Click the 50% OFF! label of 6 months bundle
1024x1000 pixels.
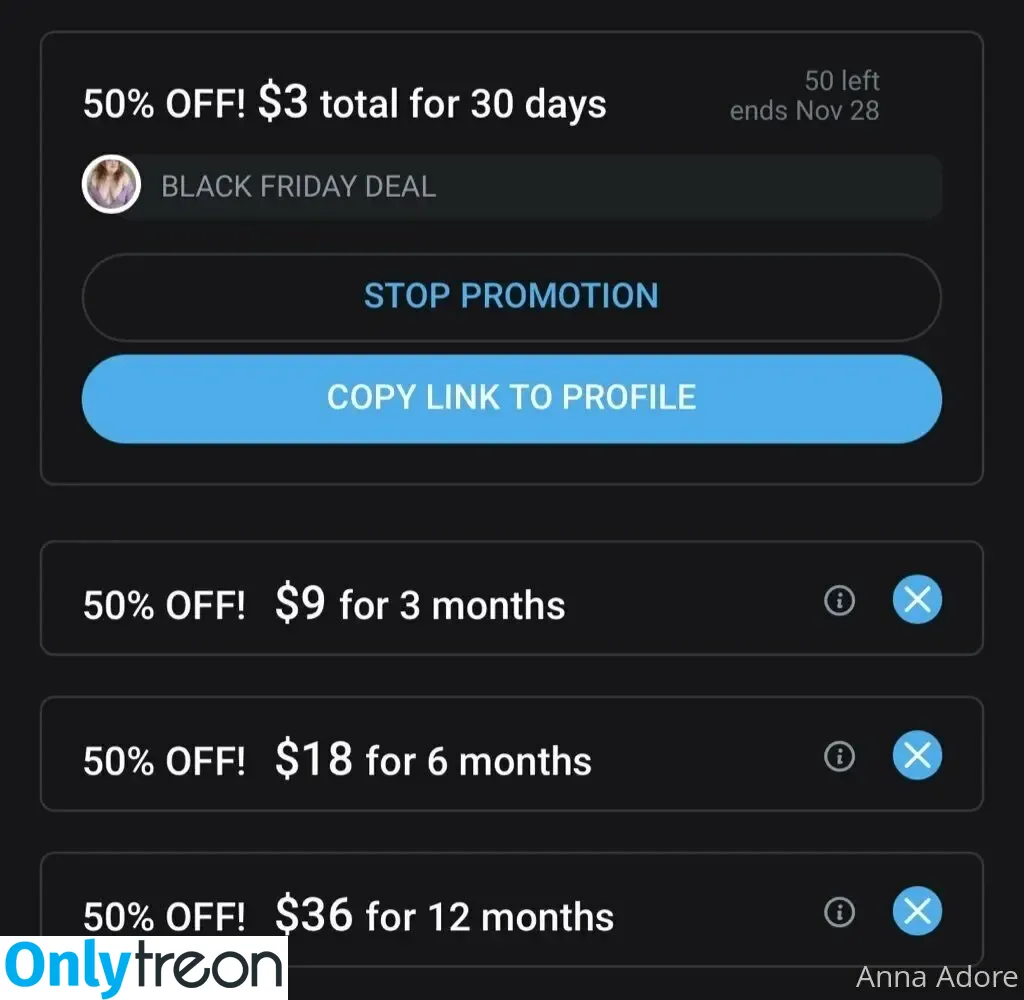point(165,761)
